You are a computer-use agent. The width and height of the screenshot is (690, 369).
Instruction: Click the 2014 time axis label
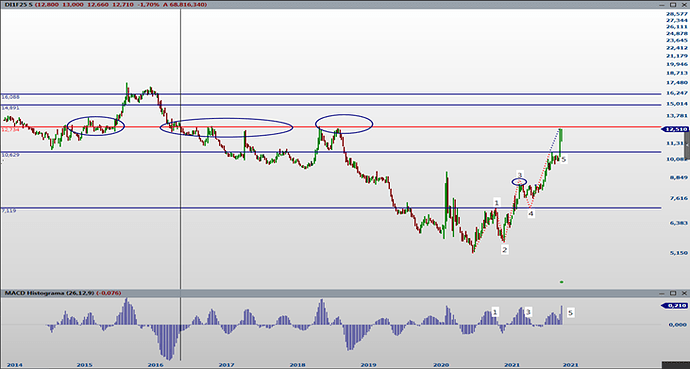click(15, 365)
